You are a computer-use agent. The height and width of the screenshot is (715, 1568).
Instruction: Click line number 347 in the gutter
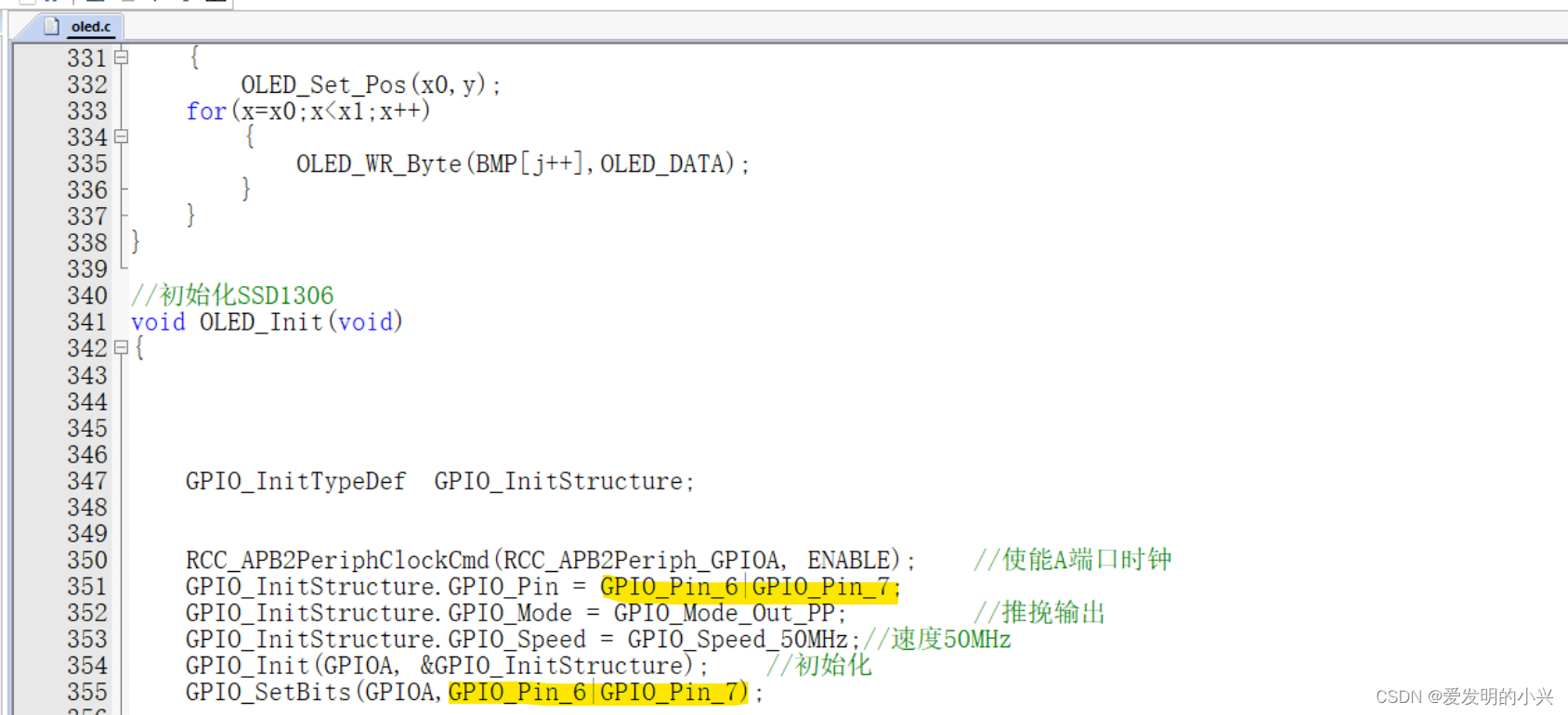pyautogui.click(x=87, y=481)
